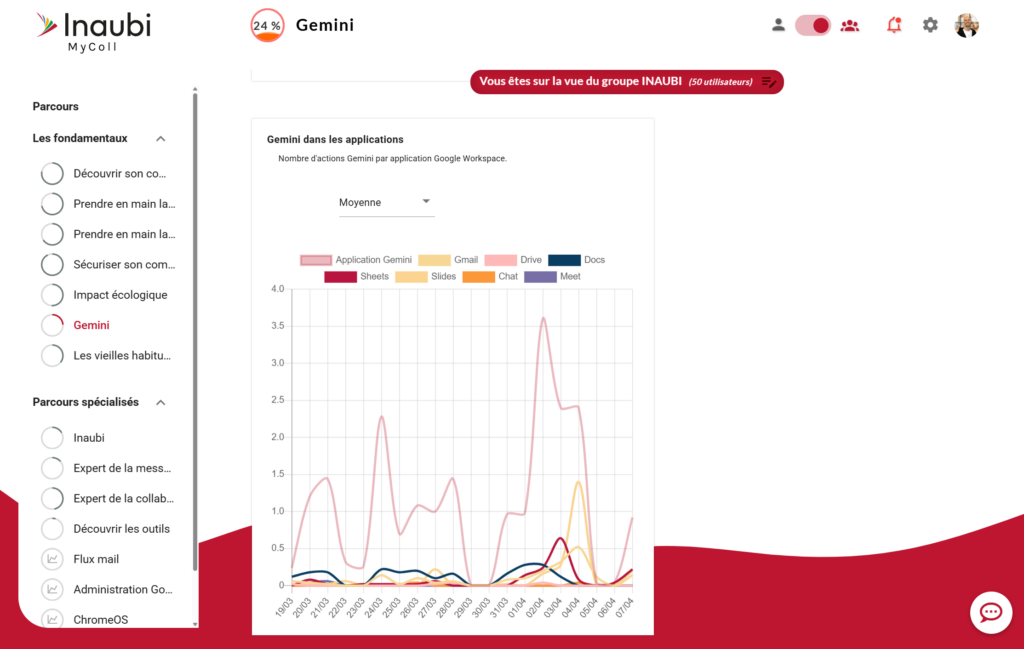Open the user profile avatar
The width and height of the screenshot is (1024, 649).
967,25
